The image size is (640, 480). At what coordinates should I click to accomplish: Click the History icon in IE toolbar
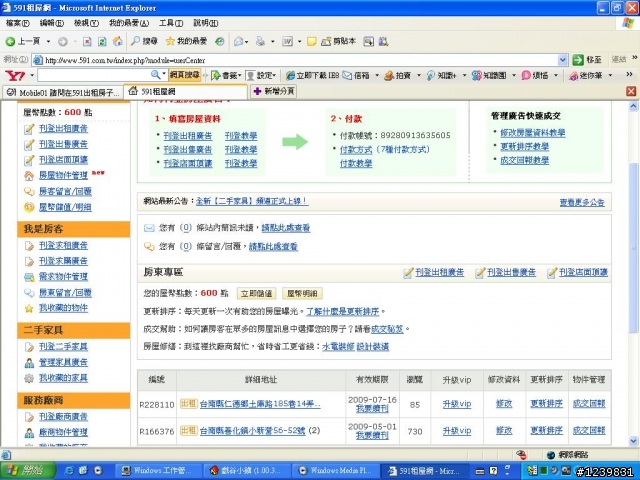click(x=220, y=41)
